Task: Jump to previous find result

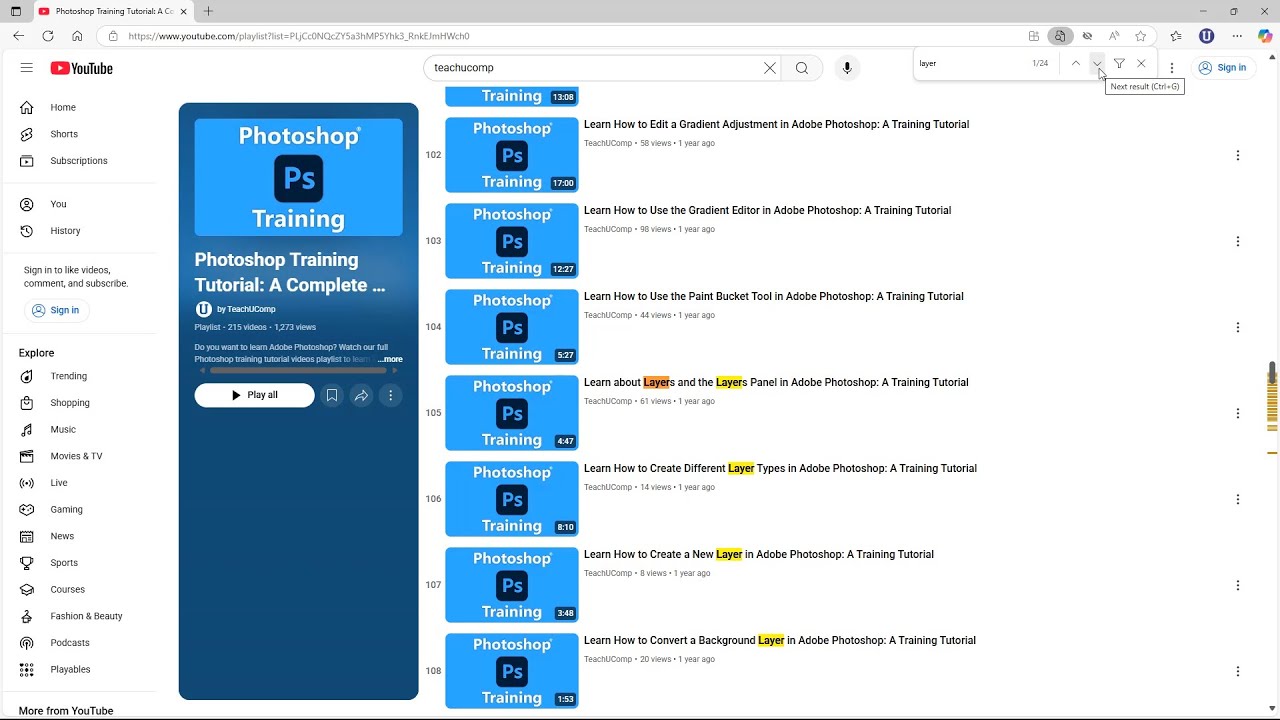Action: (1076, 63)
